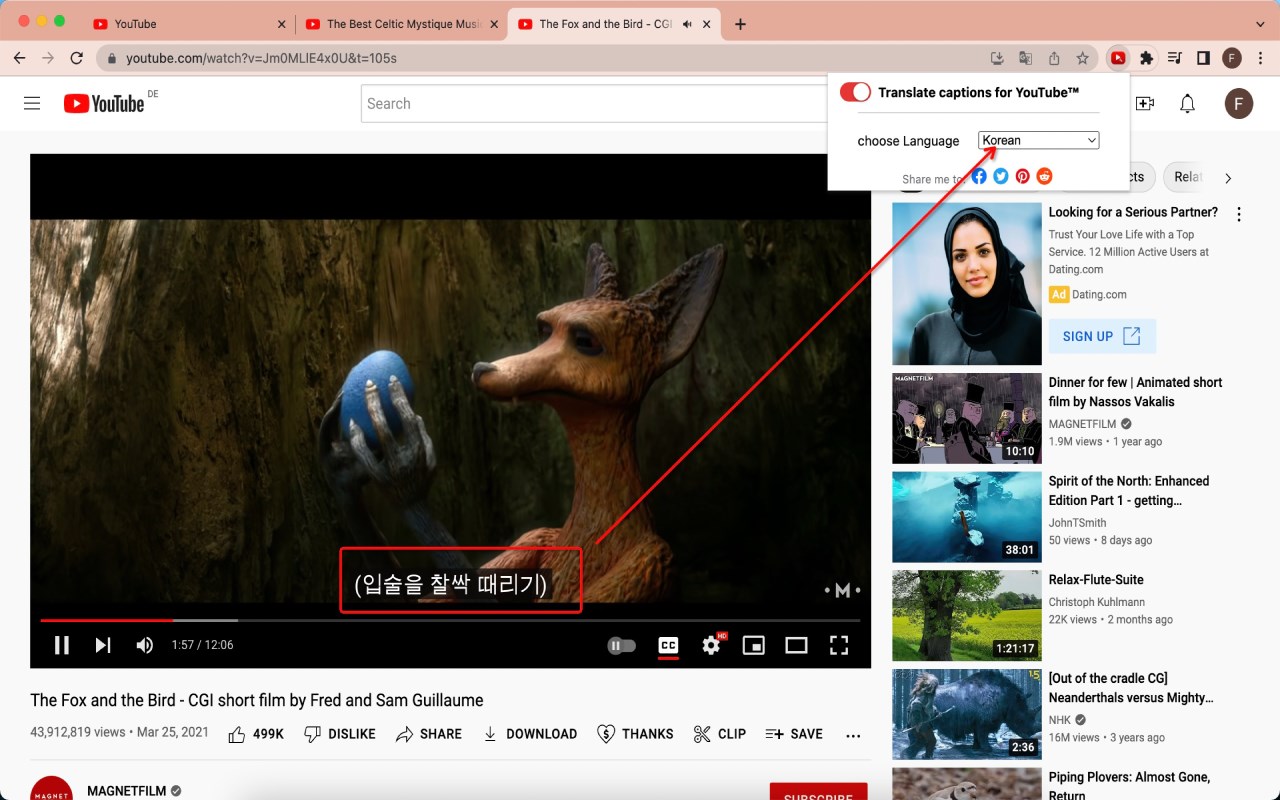Toggle the autoplay switch in player
Screen dimensions: 1280x800
coord(621,646)
